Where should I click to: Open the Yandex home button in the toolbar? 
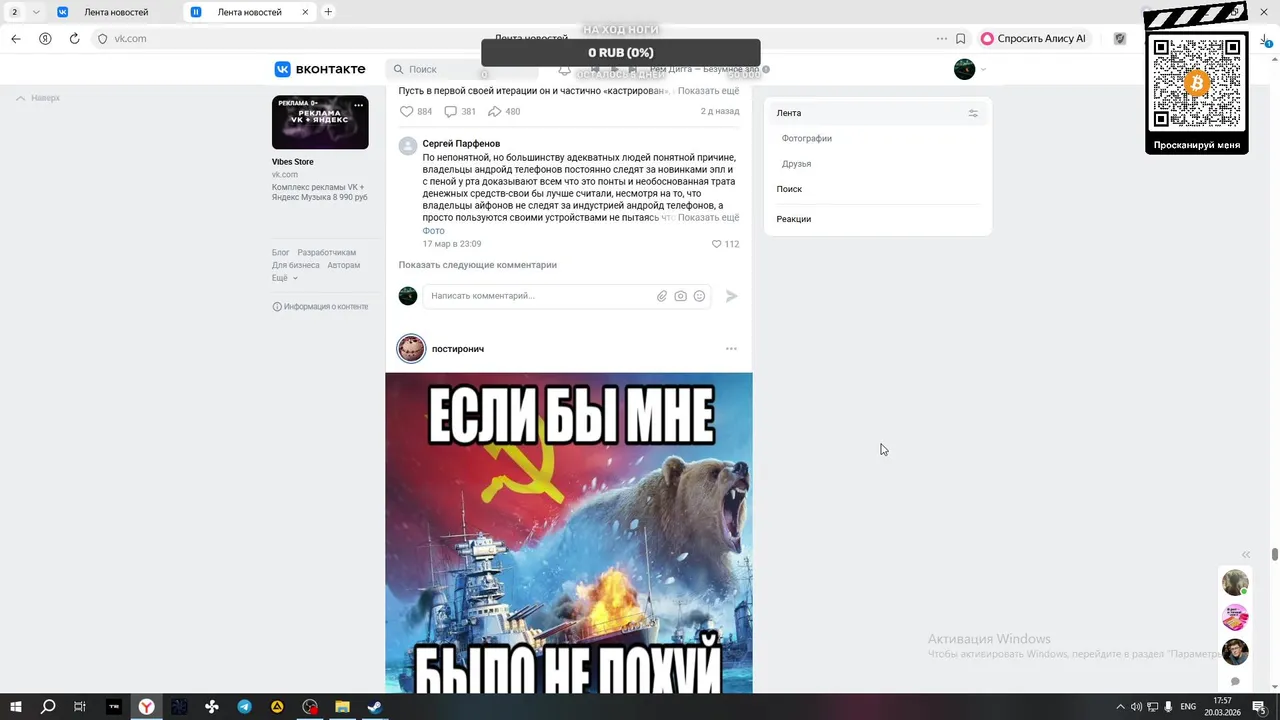point(45,38)
